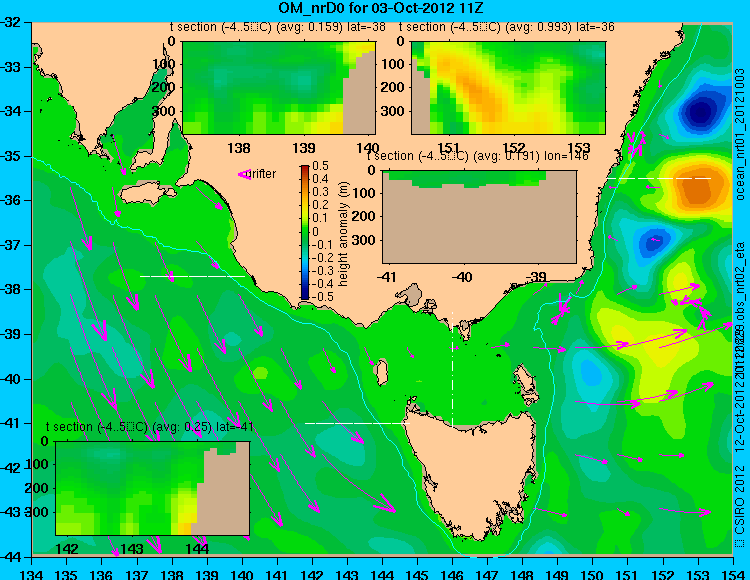
Task: Click the height anomaly color bar
Action: (305, 233)
